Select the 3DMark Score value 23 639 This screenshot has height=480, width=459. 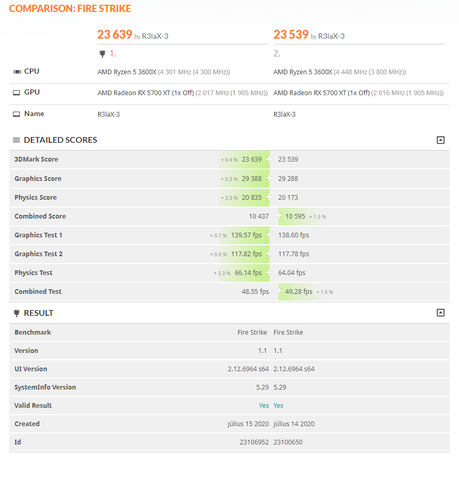(x=252, y=160)
